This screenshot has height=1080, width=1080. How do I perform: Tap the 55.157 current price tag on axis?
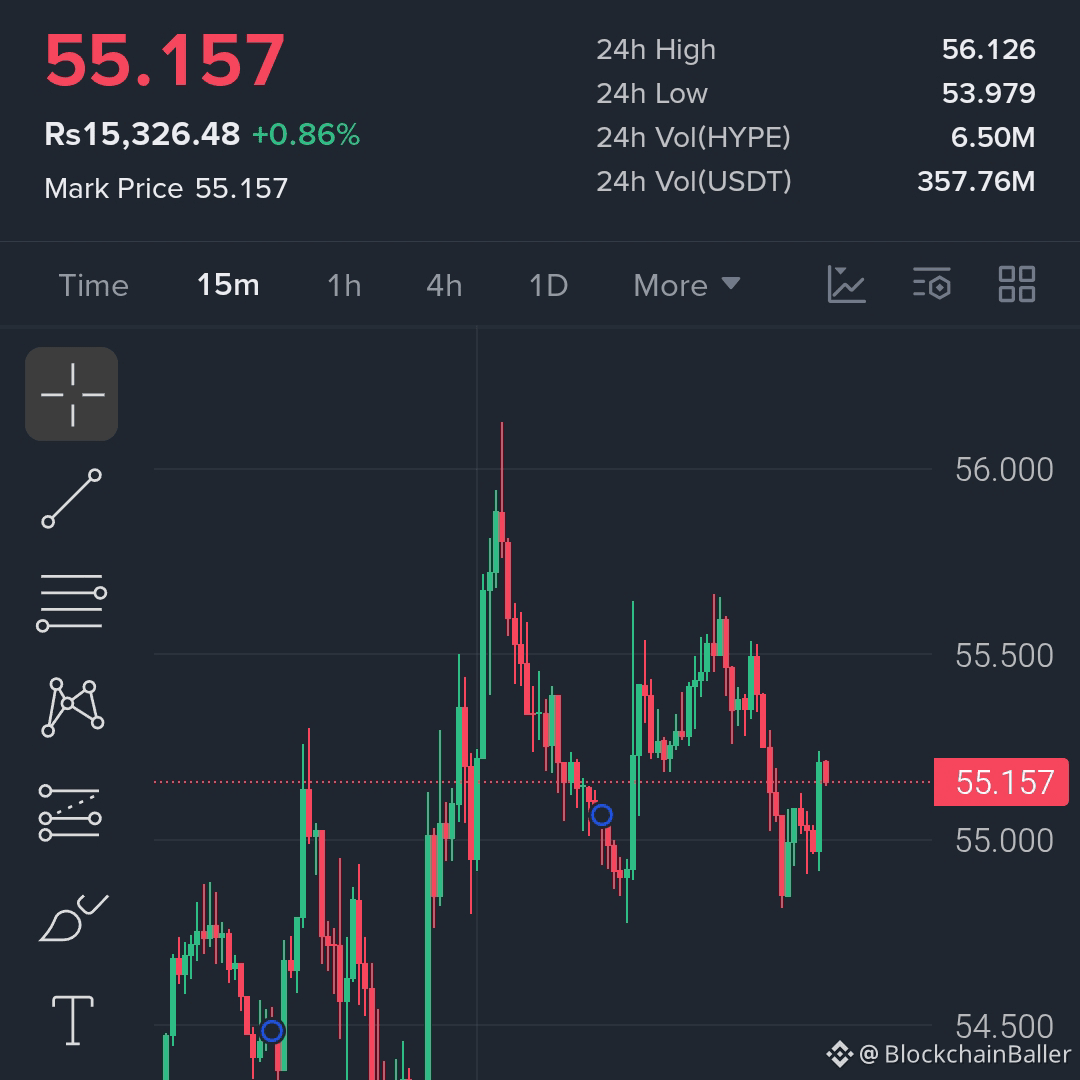pyautogui.click(x=1001, y=782)
